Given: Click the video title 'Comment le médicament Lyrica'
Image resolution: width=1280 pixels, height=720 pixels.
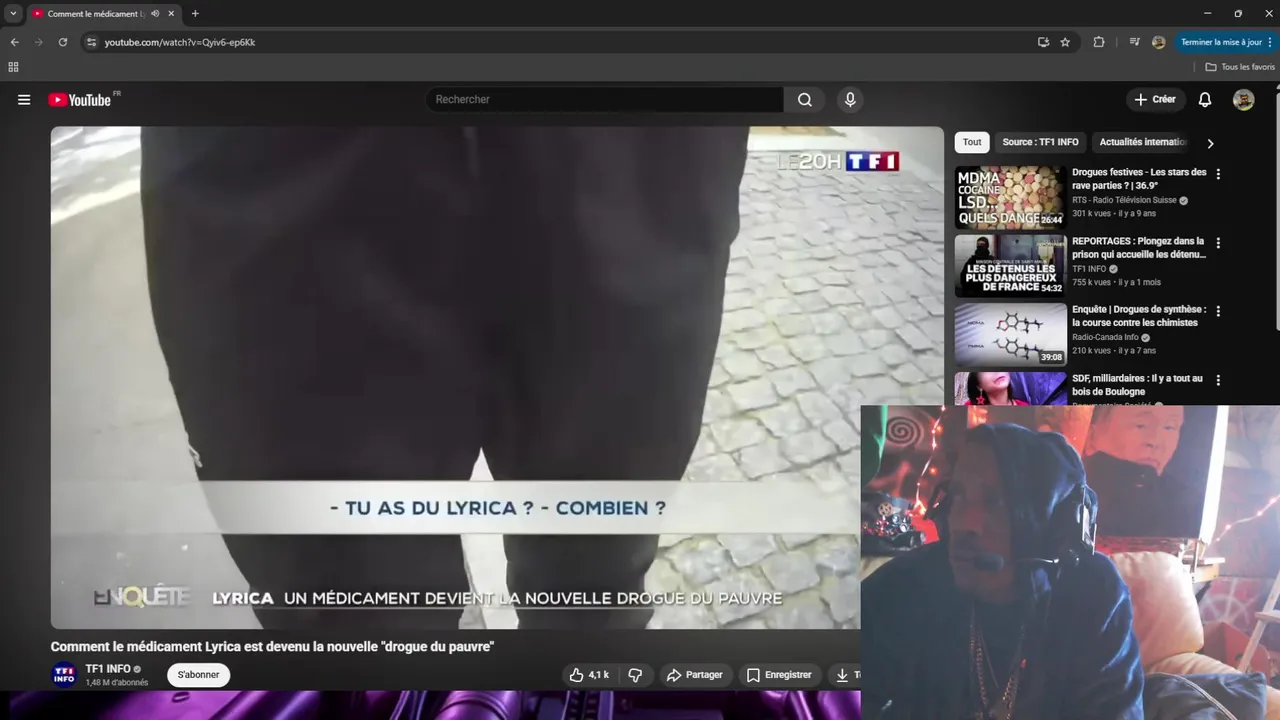Looking at the screenshot, I should [x=272, y=647].
